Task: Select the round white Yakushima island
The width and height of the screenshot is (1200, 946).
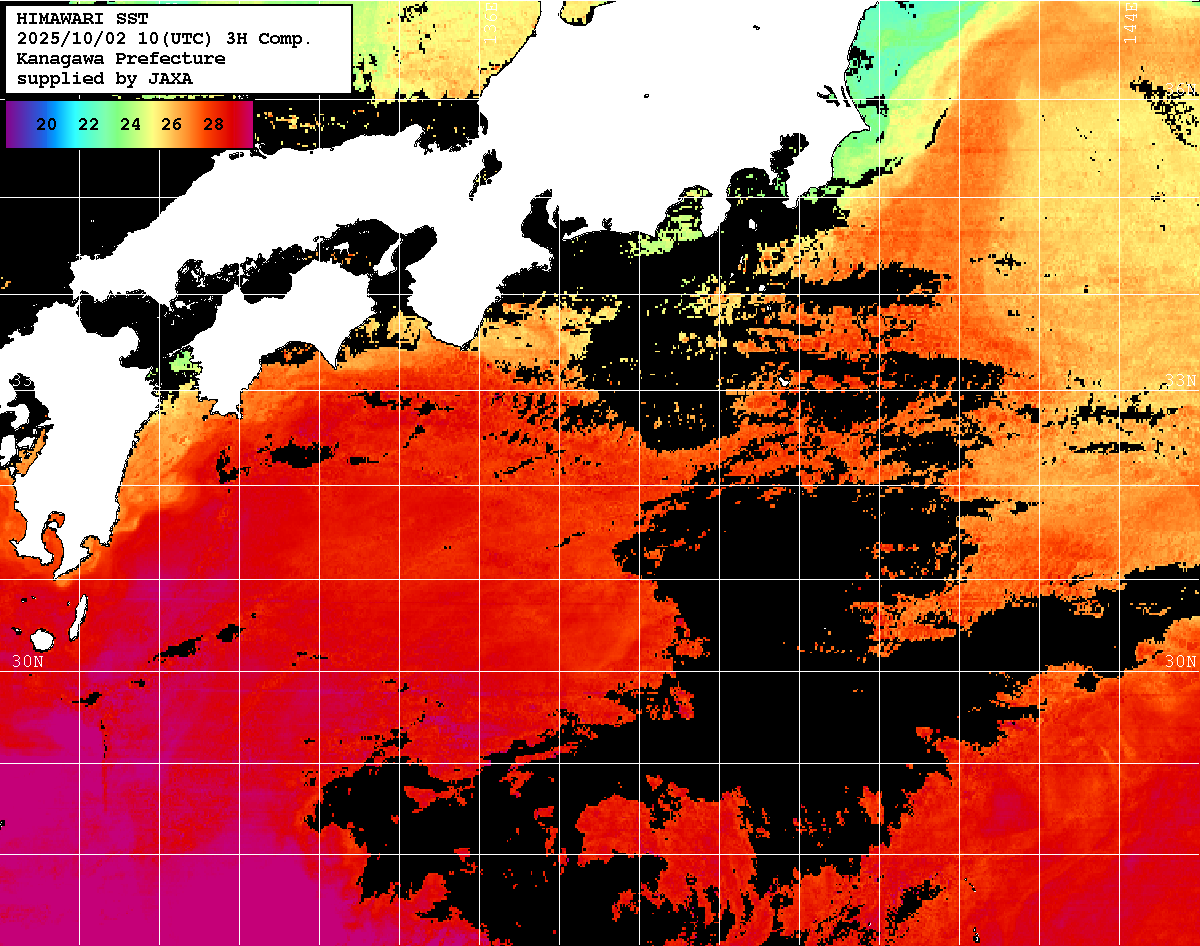Action: (42, 638)
